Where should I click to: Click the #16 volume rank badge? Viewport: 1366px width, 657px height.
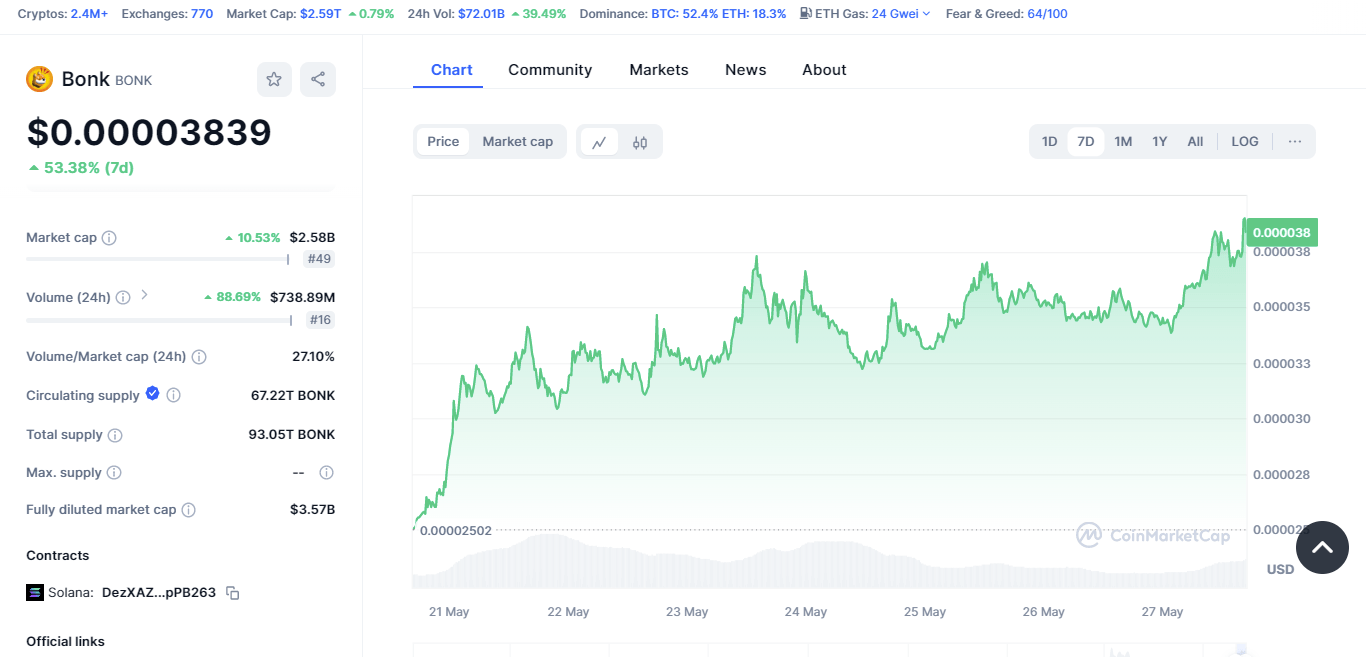[319, 320]
